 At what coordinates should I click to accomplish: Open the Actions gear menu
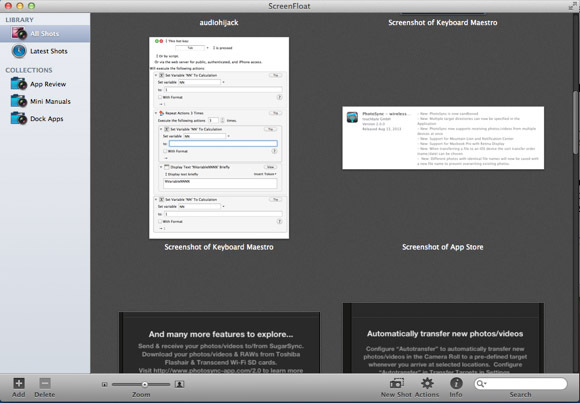[x=427, y=387]
